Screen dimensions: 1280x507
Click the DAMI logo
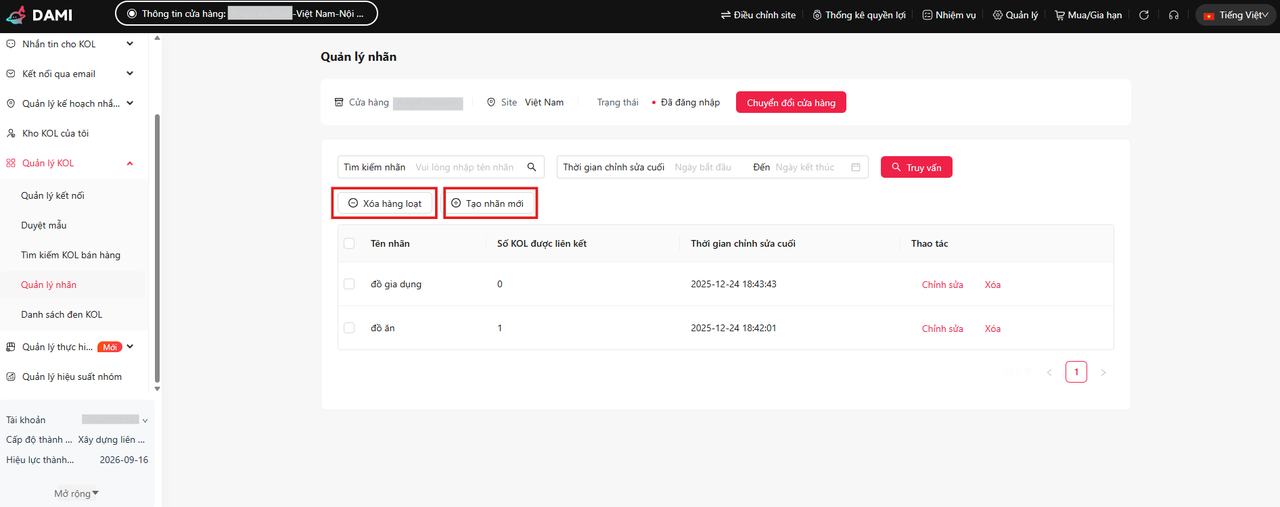click(39, 16)
